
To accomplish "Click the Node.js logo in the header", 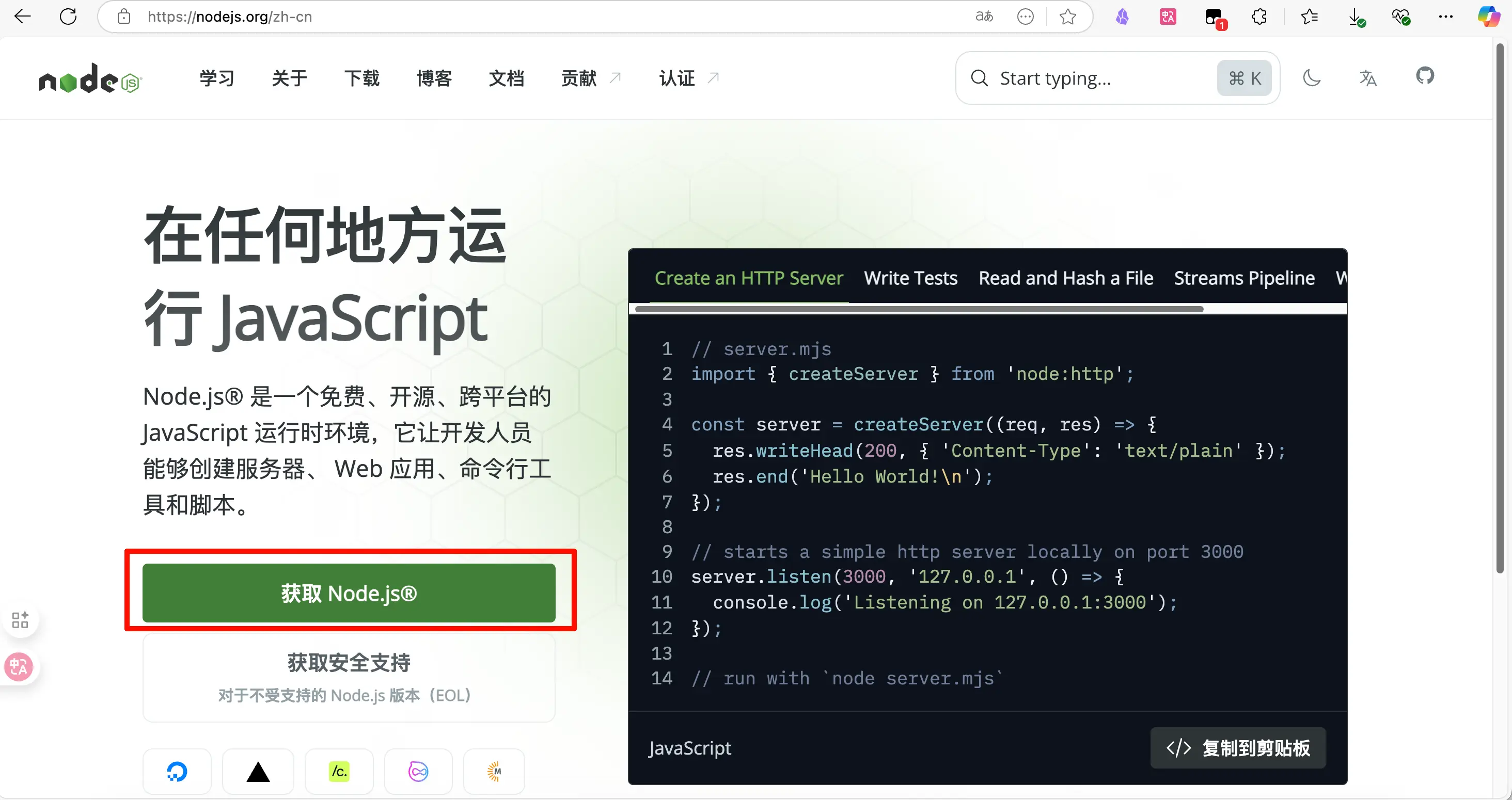I will click(90, 78).
